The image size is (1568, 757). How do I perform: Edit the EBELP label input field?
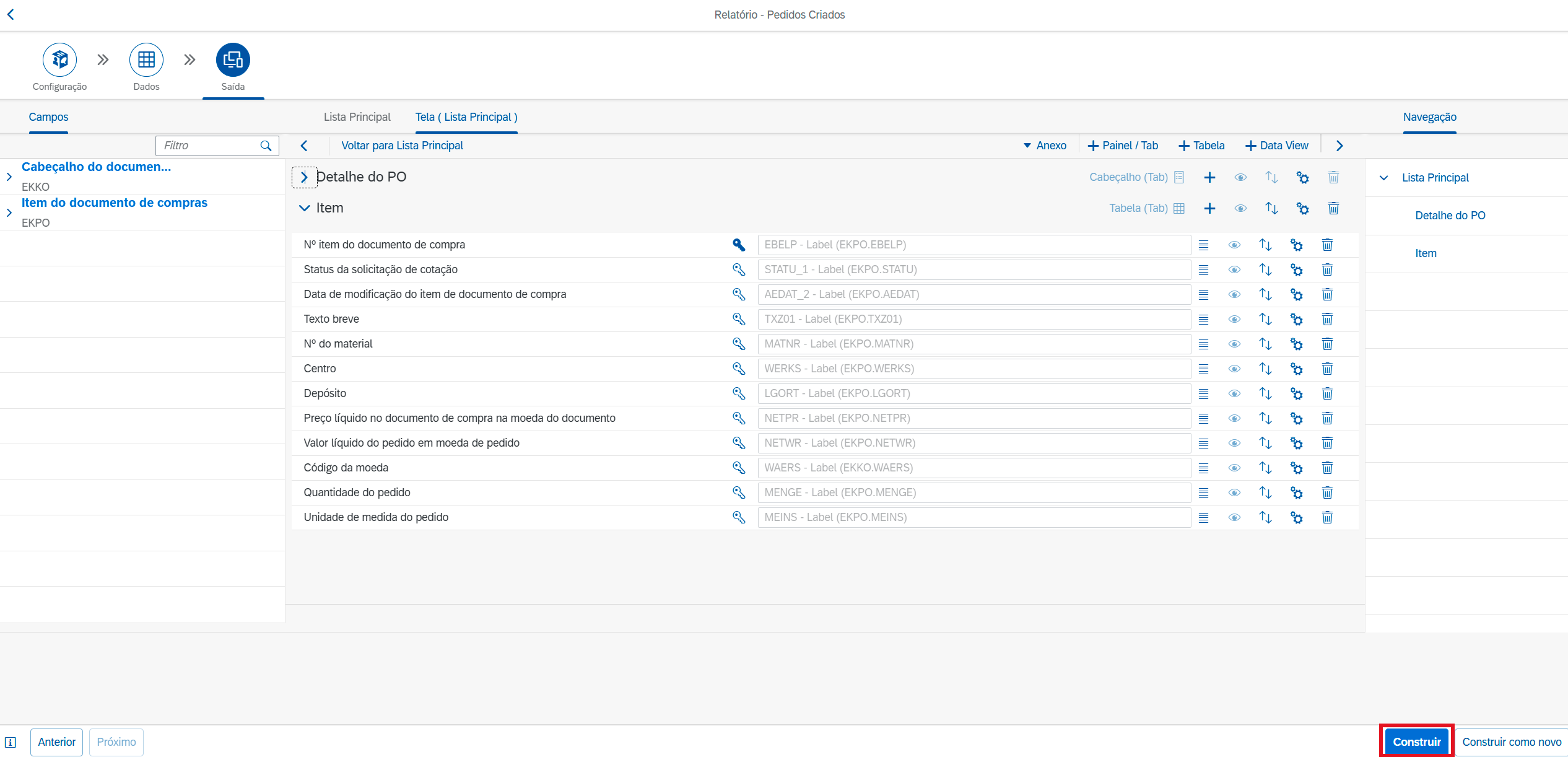[x=974, y=245]
